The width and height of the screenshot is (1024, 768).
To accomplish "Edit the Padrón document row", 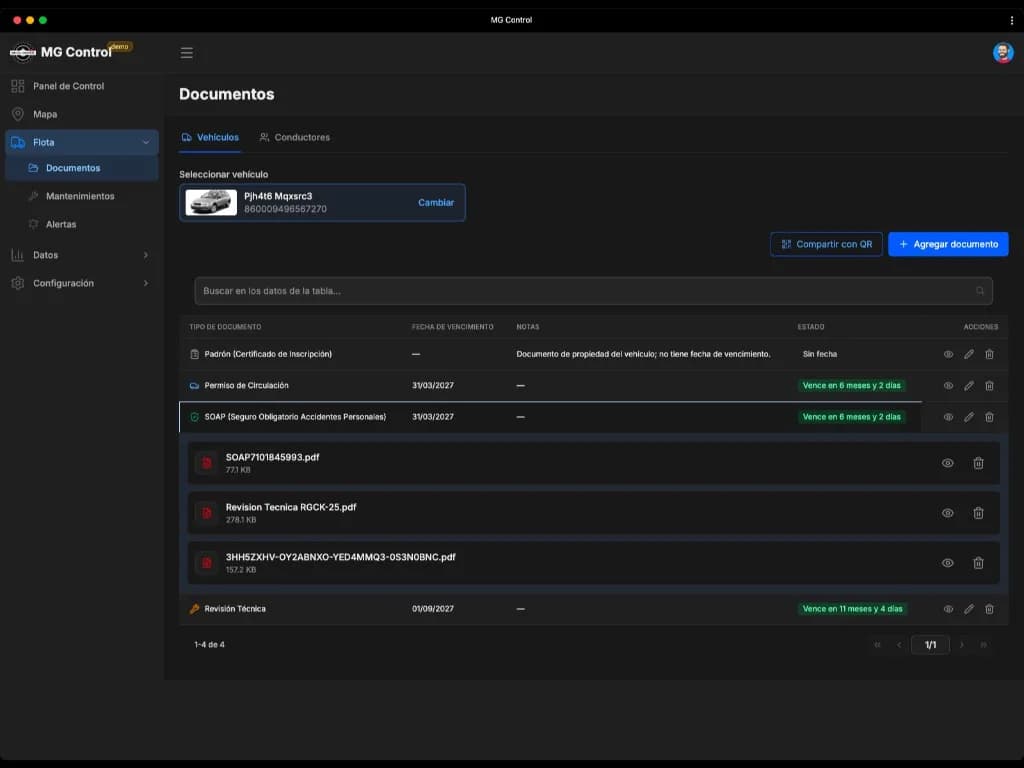I will (x=968, y=354).
